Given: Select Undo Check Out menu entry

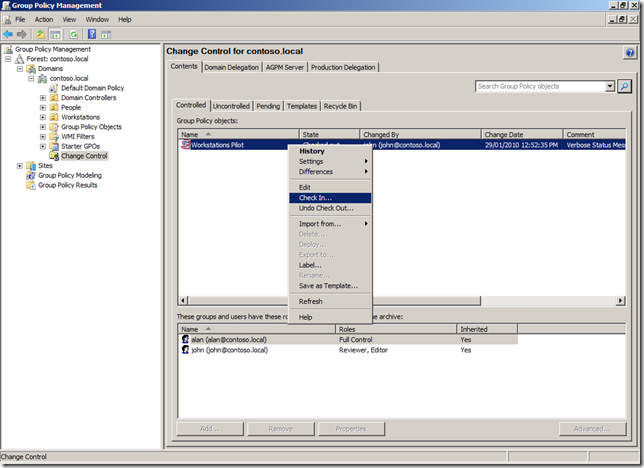Looking at the screenshot, I should [x=326, y=208].
